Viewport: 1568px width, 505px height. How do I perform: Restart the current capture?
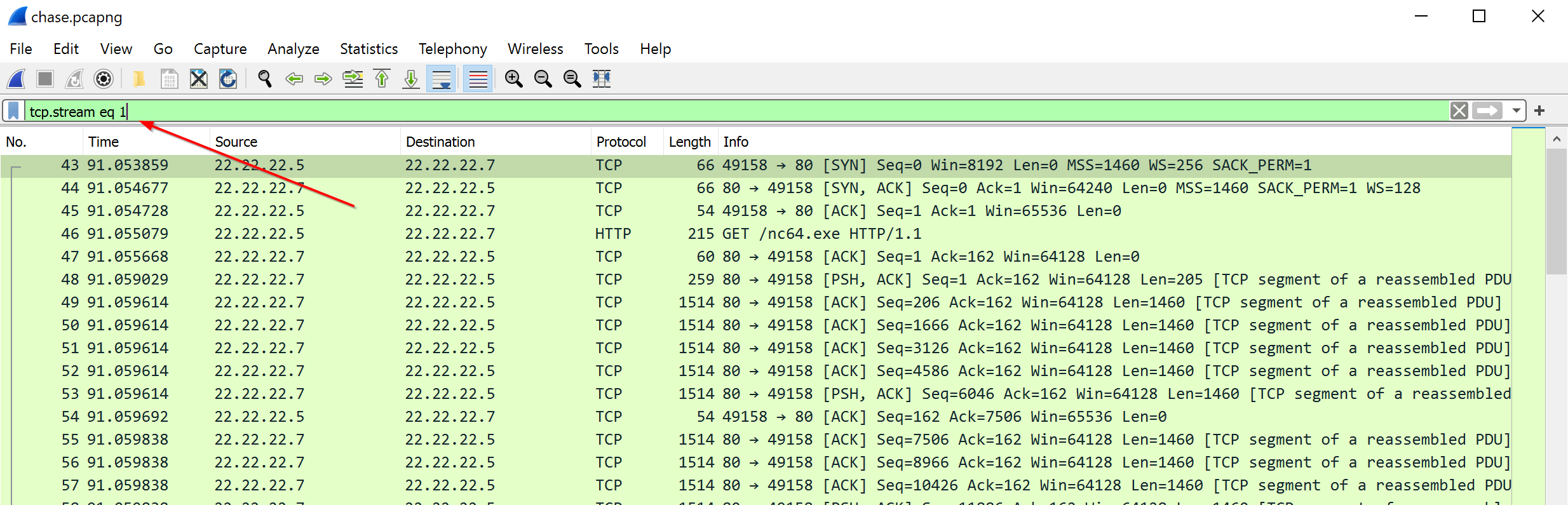tap(74, 79)
